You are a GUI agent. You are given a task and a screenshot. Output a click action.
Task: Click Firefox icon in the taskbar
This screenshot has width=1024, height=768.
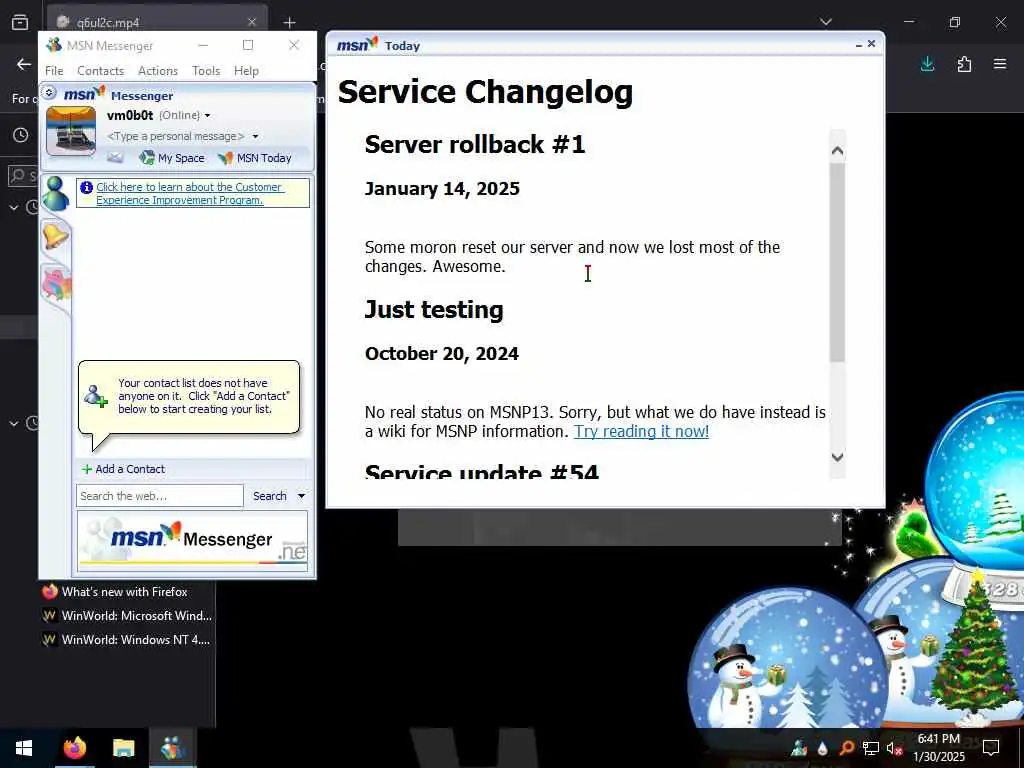tap(74, 748)
